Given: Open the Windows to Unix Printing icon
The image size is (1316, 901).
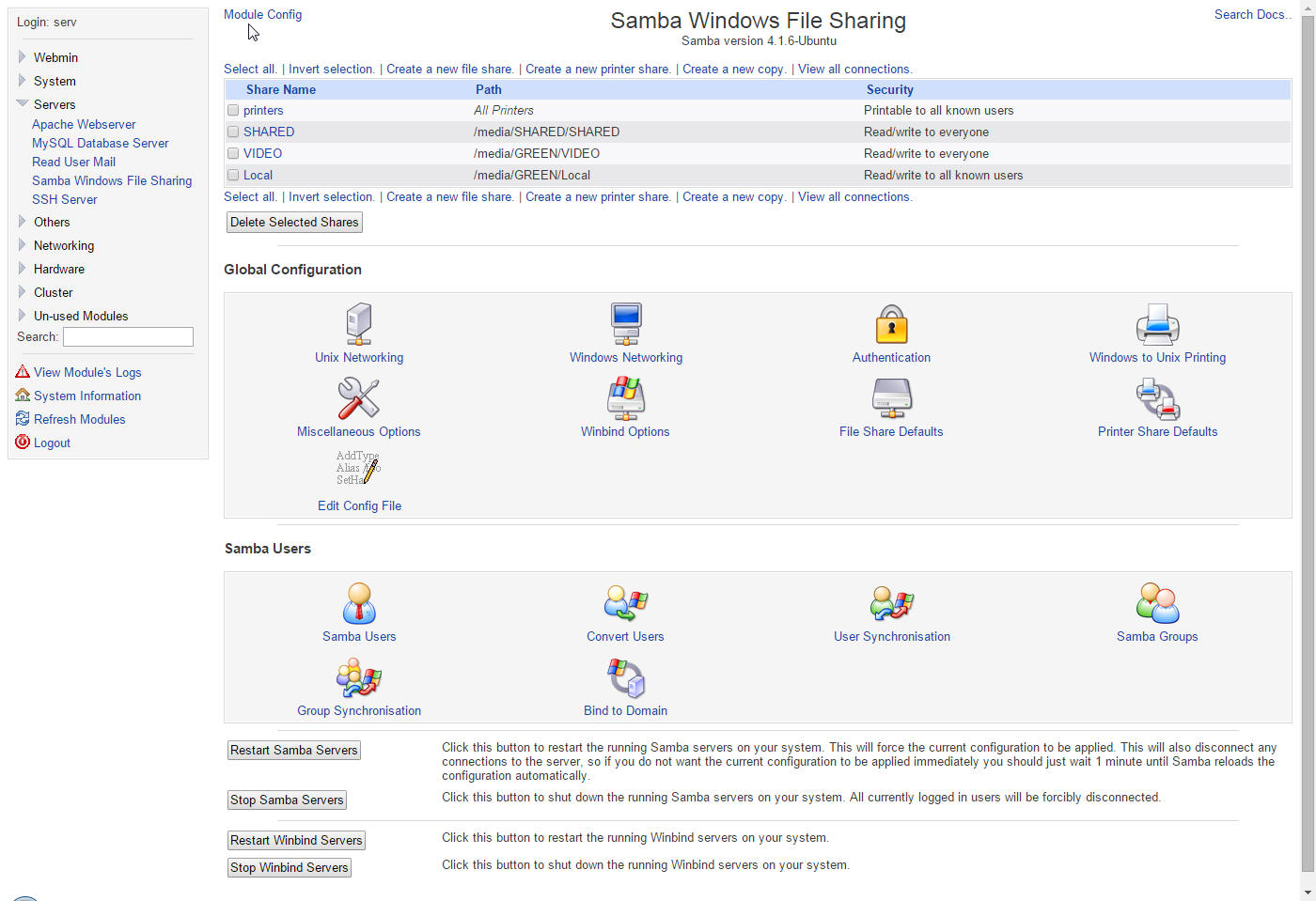Looking at the screenshot, I should coord(1157,324).
